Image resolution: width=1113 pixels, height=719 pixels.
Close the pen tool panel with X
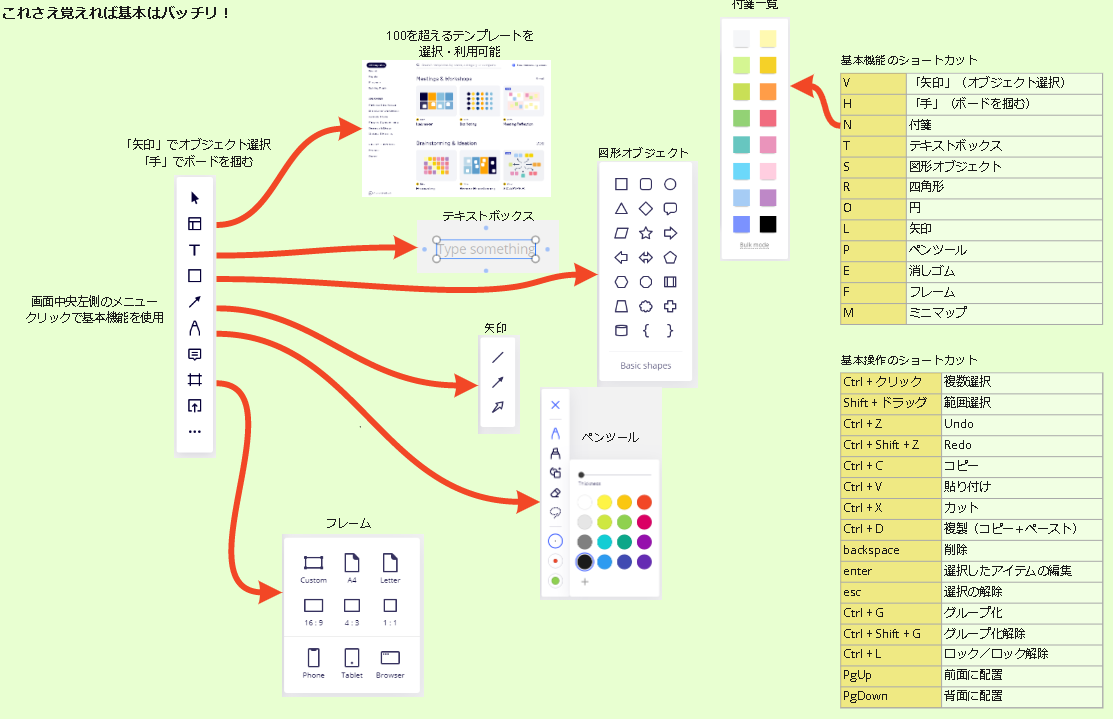(x=556, y=405)
